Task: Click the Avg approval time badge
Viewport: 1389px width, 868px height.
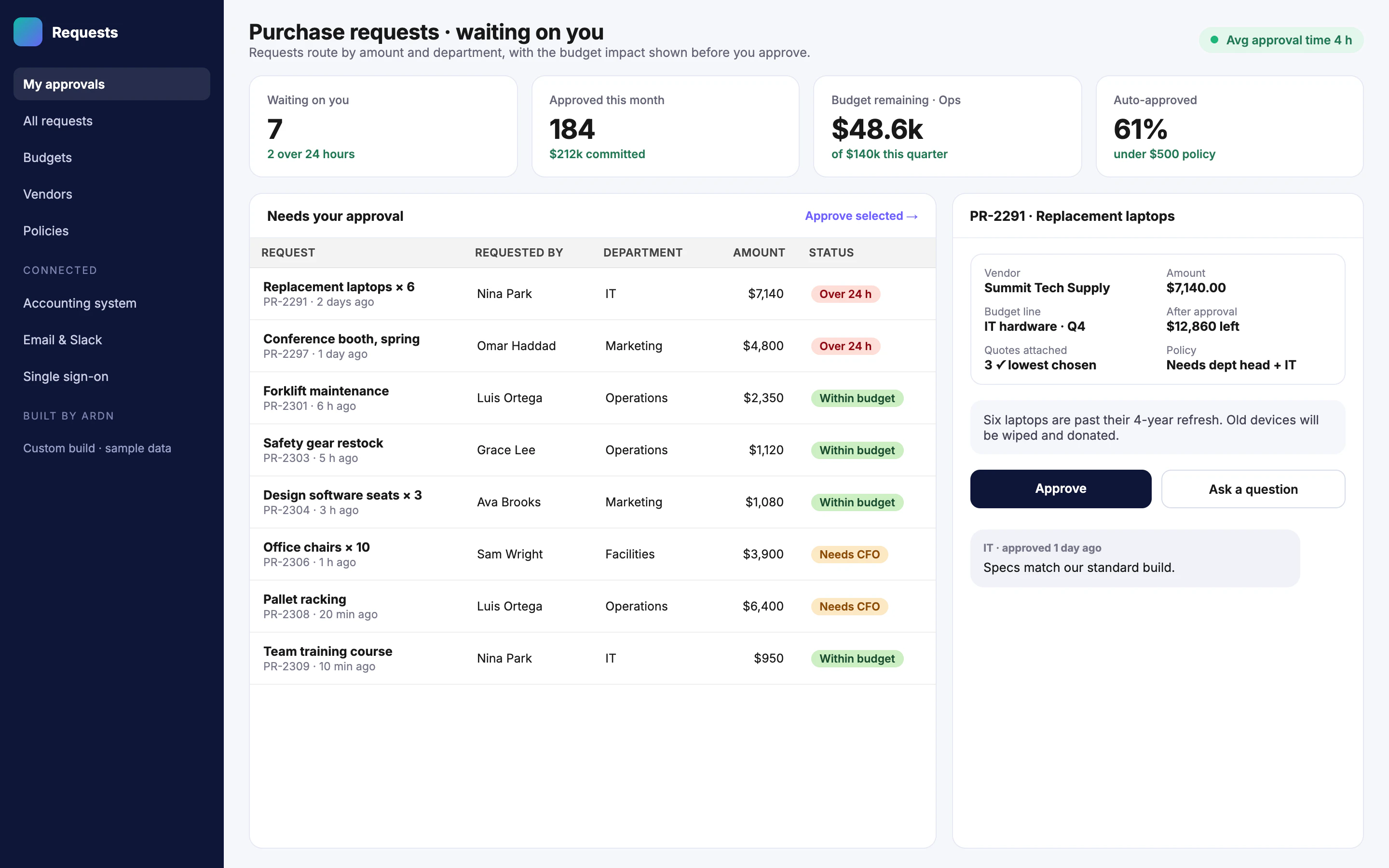Action: tap(1281, 40)
